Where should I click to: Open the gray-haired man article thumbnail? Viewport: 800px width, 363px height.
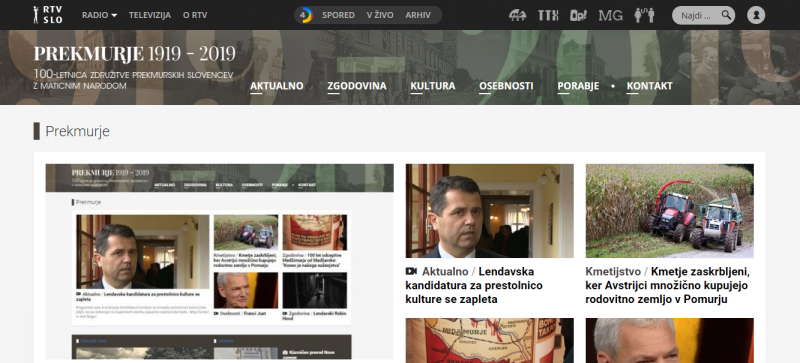point(669,341)
